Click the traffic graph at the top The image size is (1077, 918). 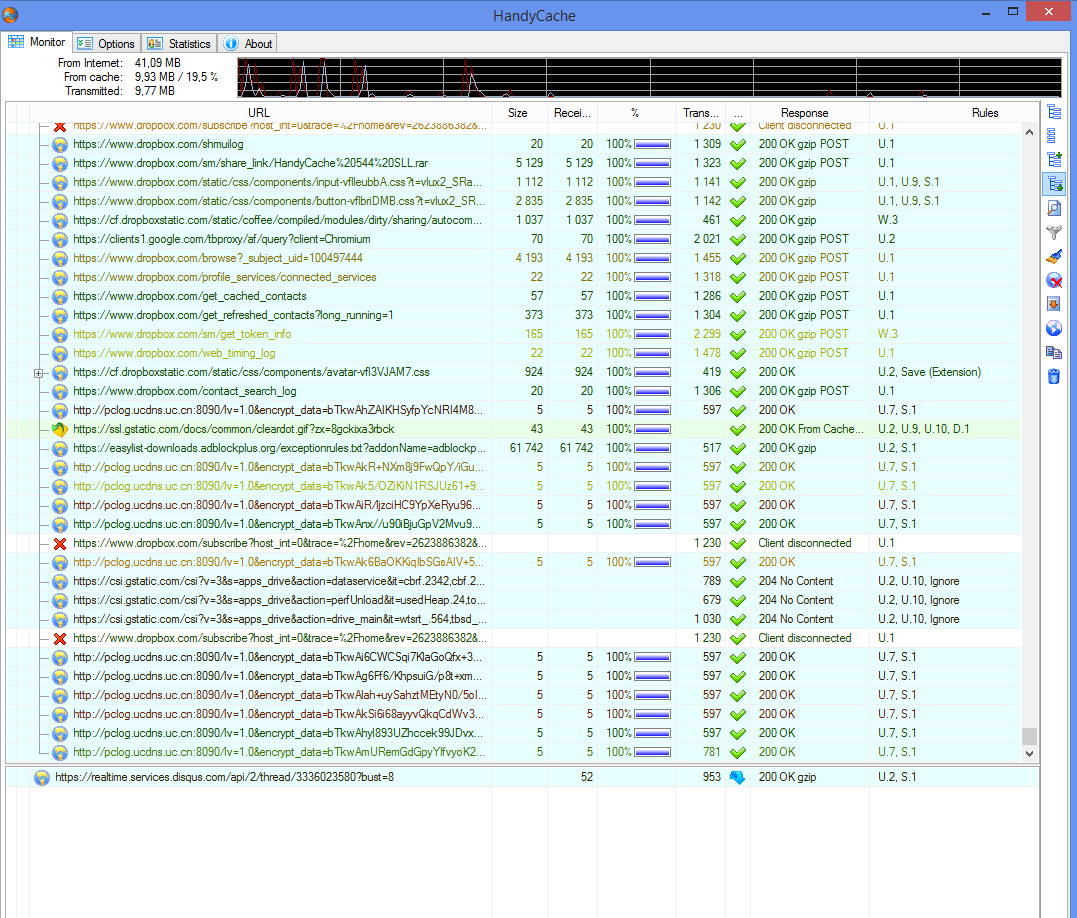649,77
